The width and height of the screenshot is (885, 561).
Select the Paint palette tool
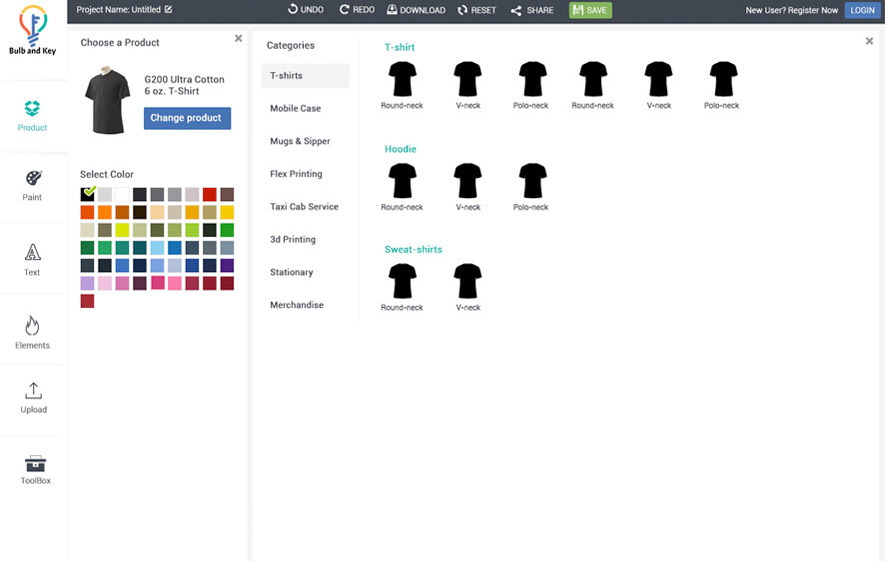click(33, 185)
